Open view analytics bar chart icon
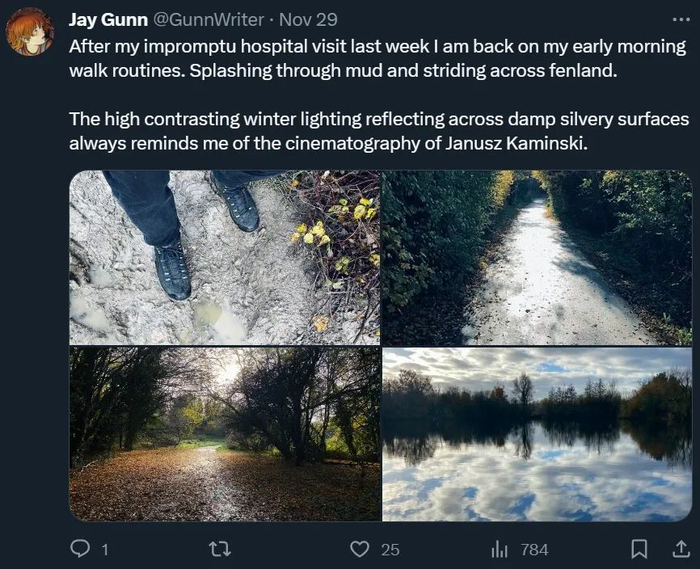The image size is (700, 569). (x=500, y=549)
